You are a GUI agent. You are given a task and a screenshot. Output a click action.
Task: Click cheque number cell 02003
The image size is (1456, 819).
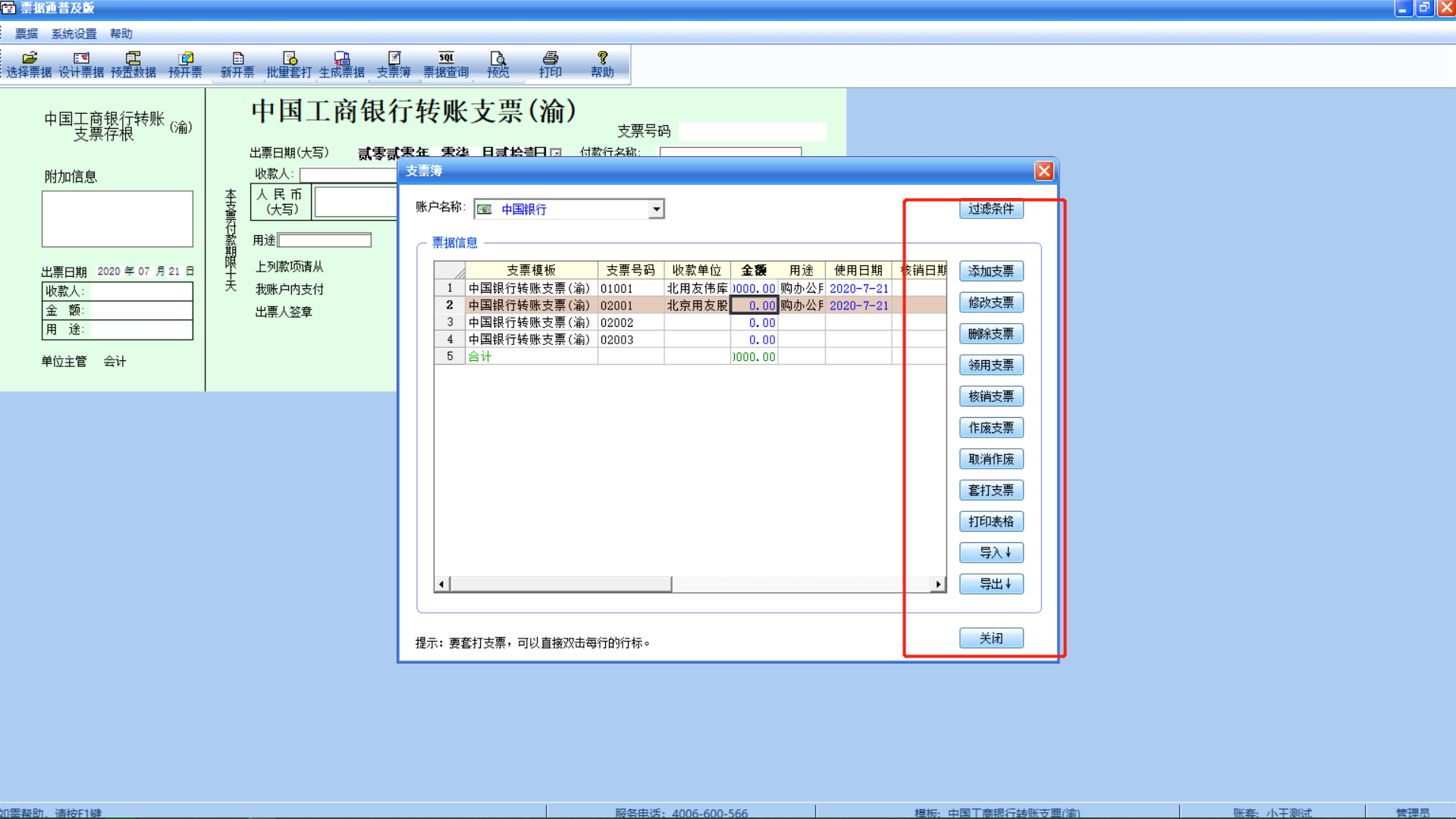point(631,340)
